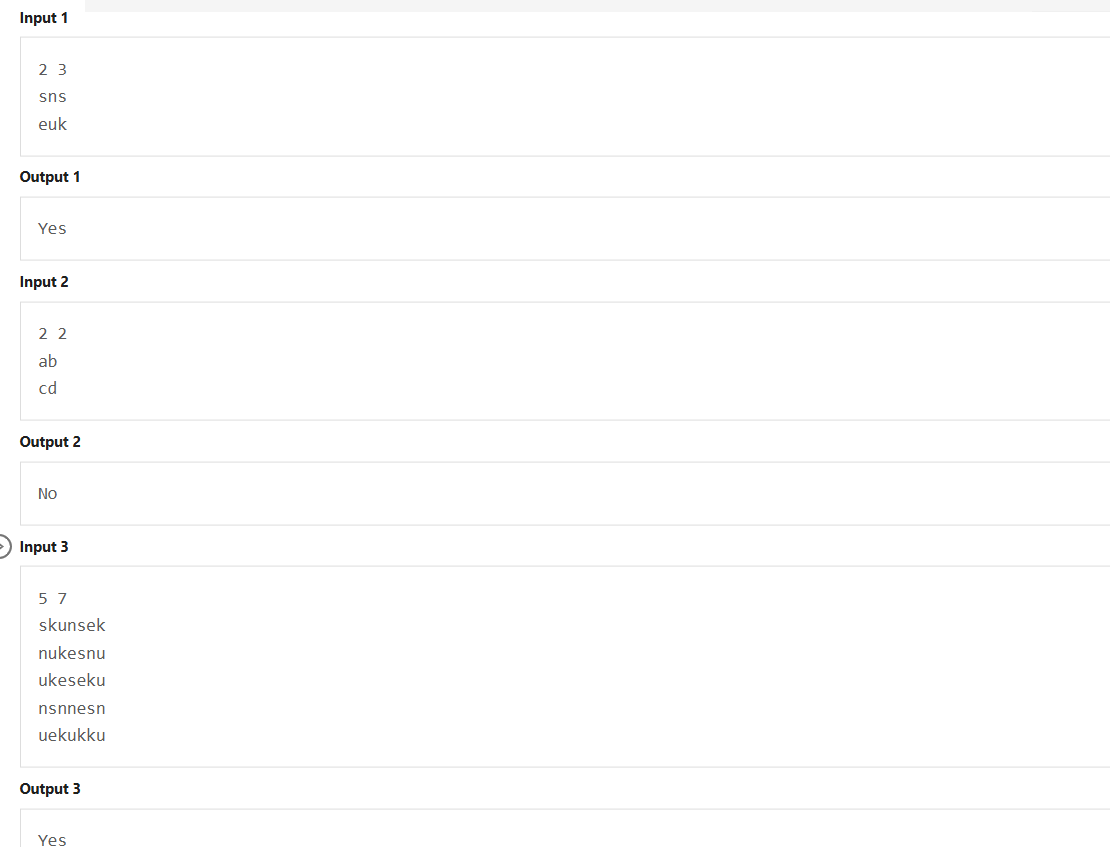Select the 'Yes' text in Output 1 box

pyautogui.click(x=52, y=229)
